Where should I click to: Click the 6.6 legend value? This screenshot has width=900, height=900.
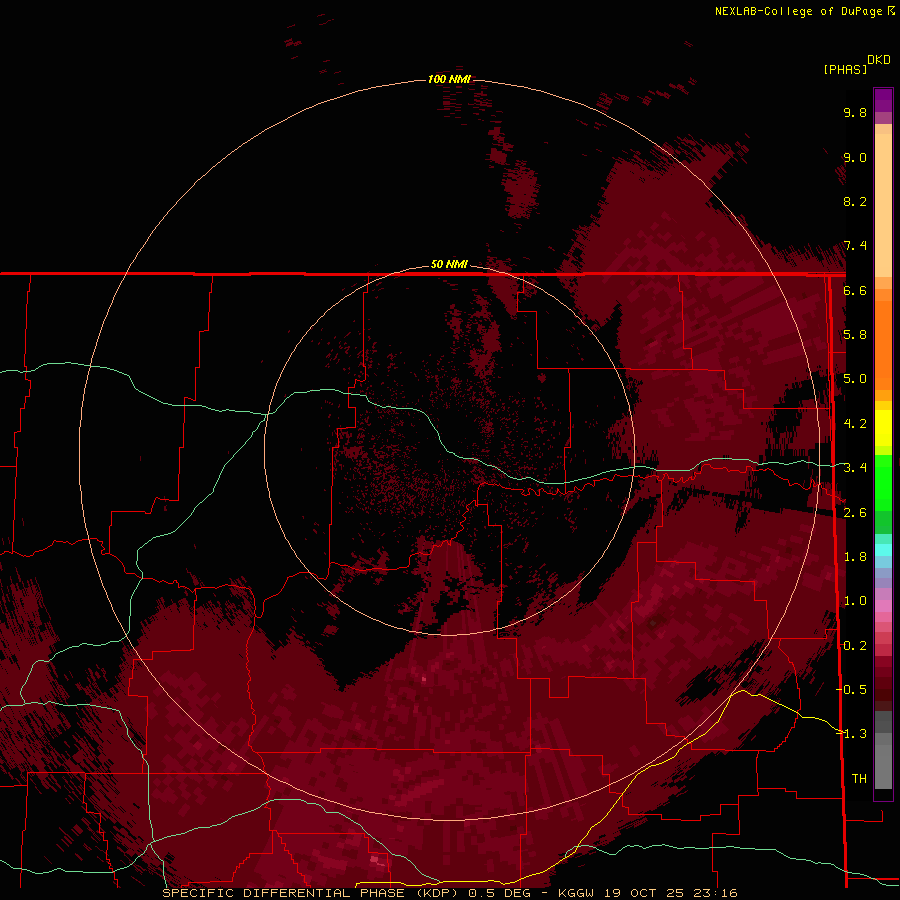(x=855, y=290)
